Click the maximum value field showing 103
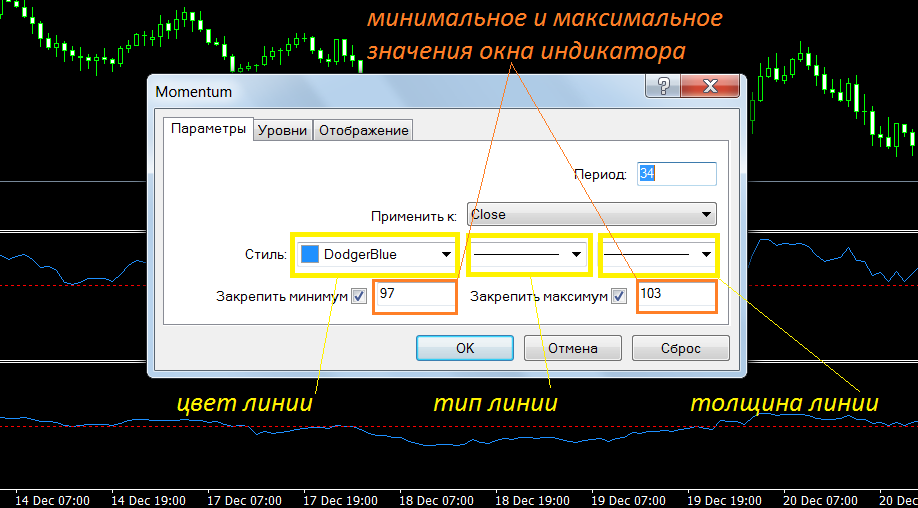 [x=676, y=296]
